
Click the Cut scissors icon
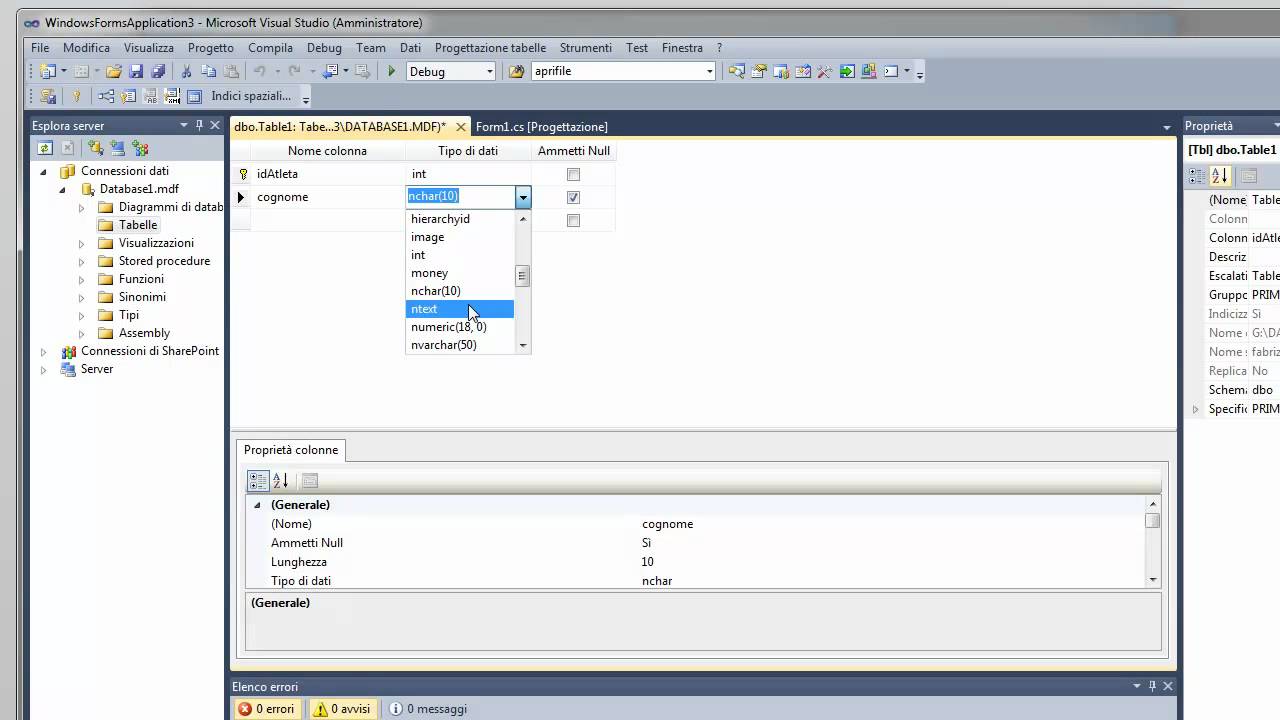point(186,71)
